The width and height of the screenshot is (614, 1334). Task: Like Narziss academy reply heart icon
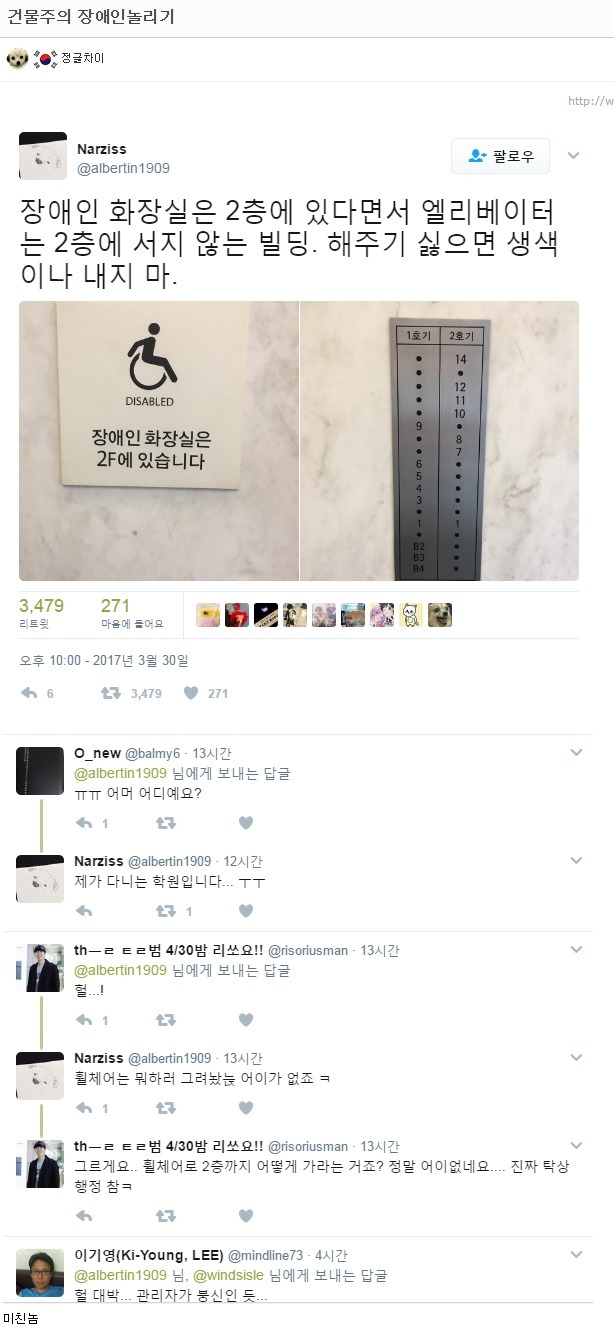click(x=246, y=911)
